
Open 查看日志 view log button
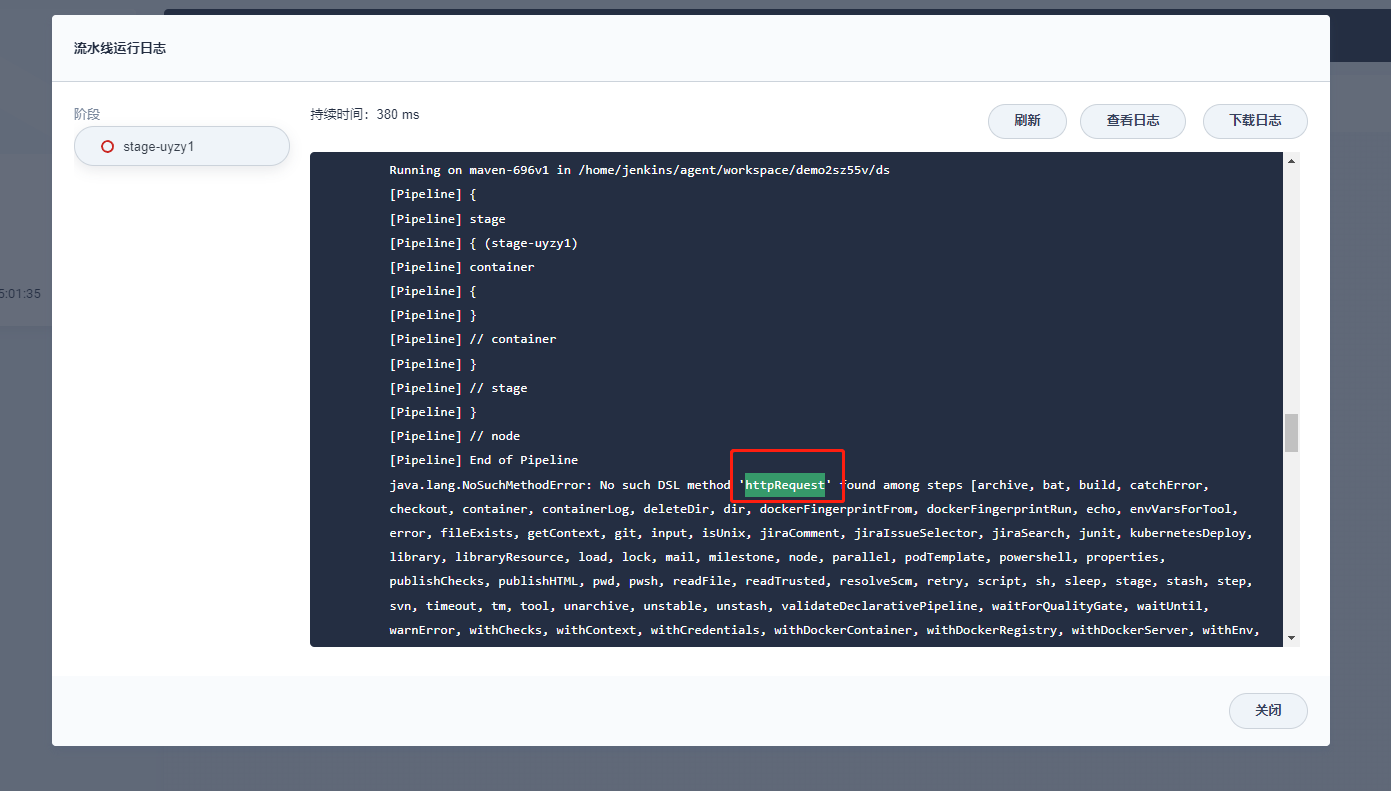(x=1133, y=121)
